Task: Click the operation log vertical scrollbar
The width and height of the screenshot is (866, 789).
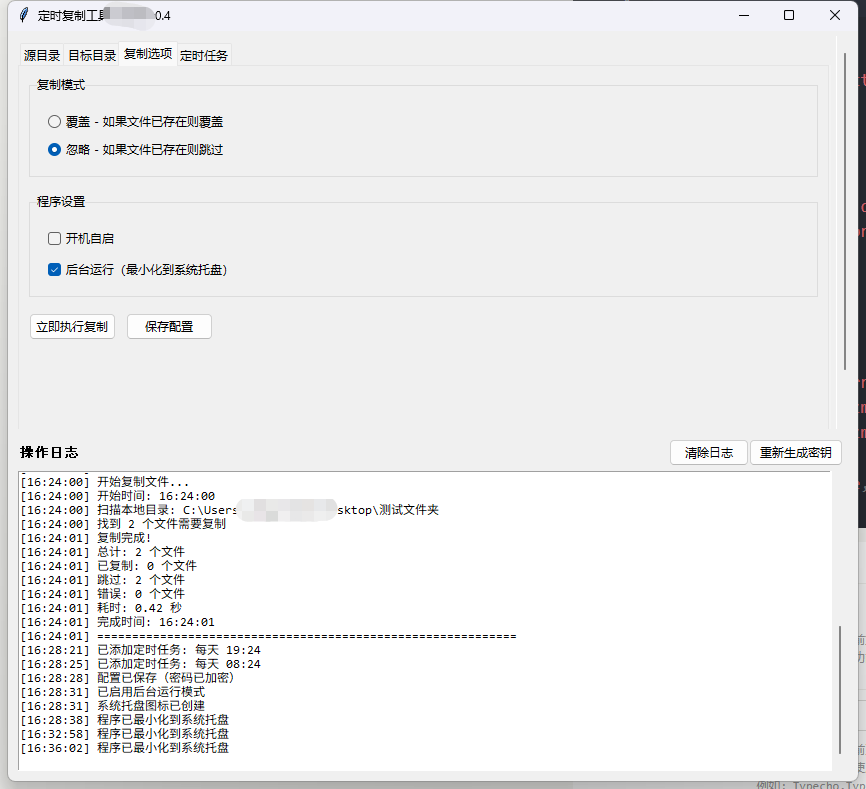Action: 839,690
